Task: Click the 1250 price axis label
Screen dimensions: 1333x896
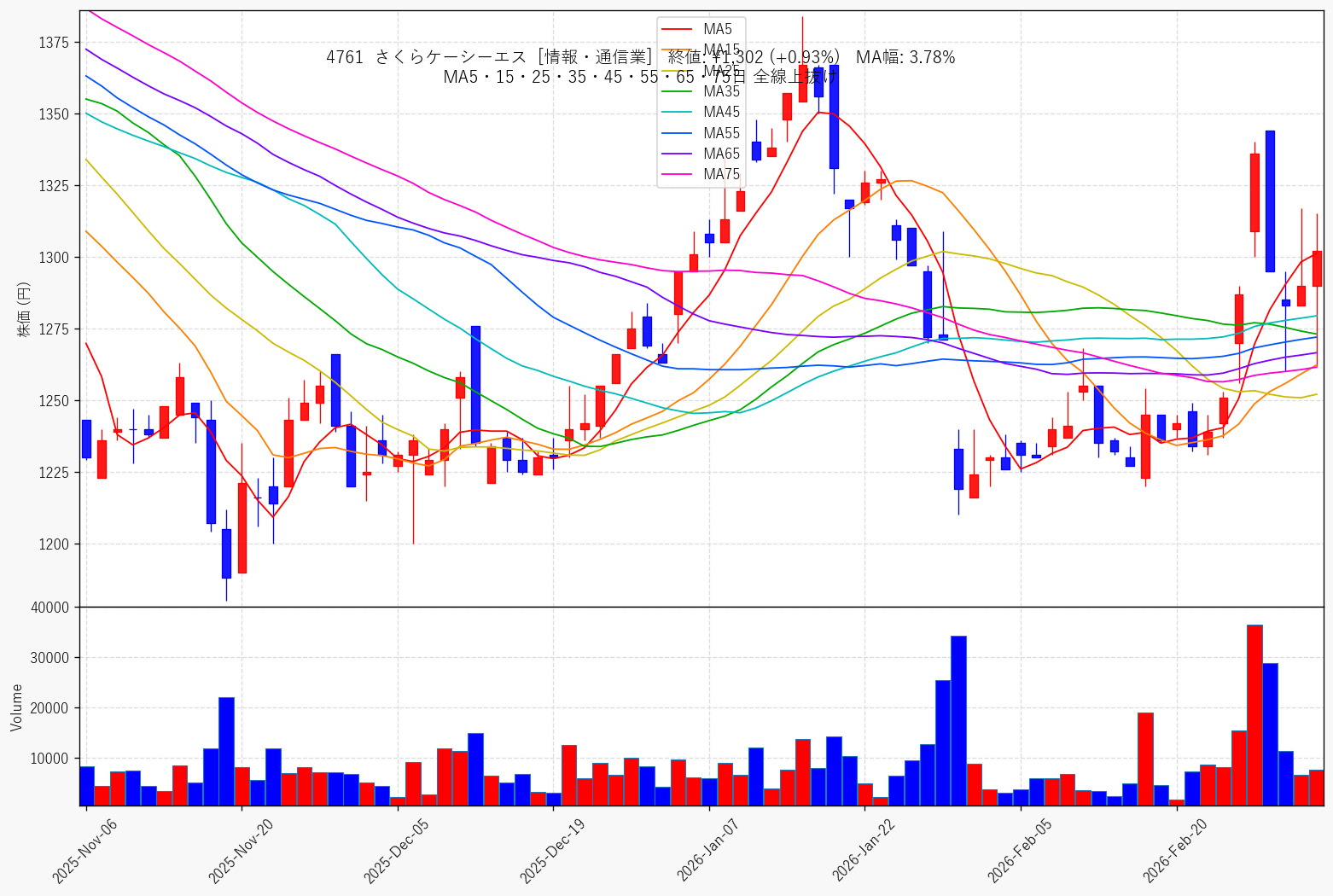Action: coord(55,400)
